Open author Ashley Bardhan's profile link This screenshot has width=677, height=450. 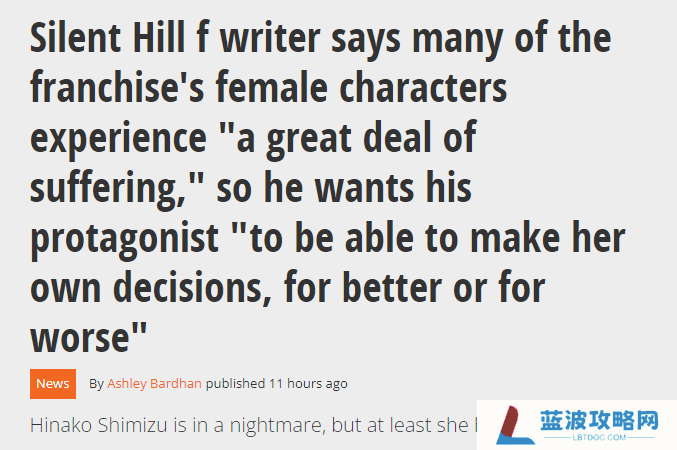tap(154, 383)
